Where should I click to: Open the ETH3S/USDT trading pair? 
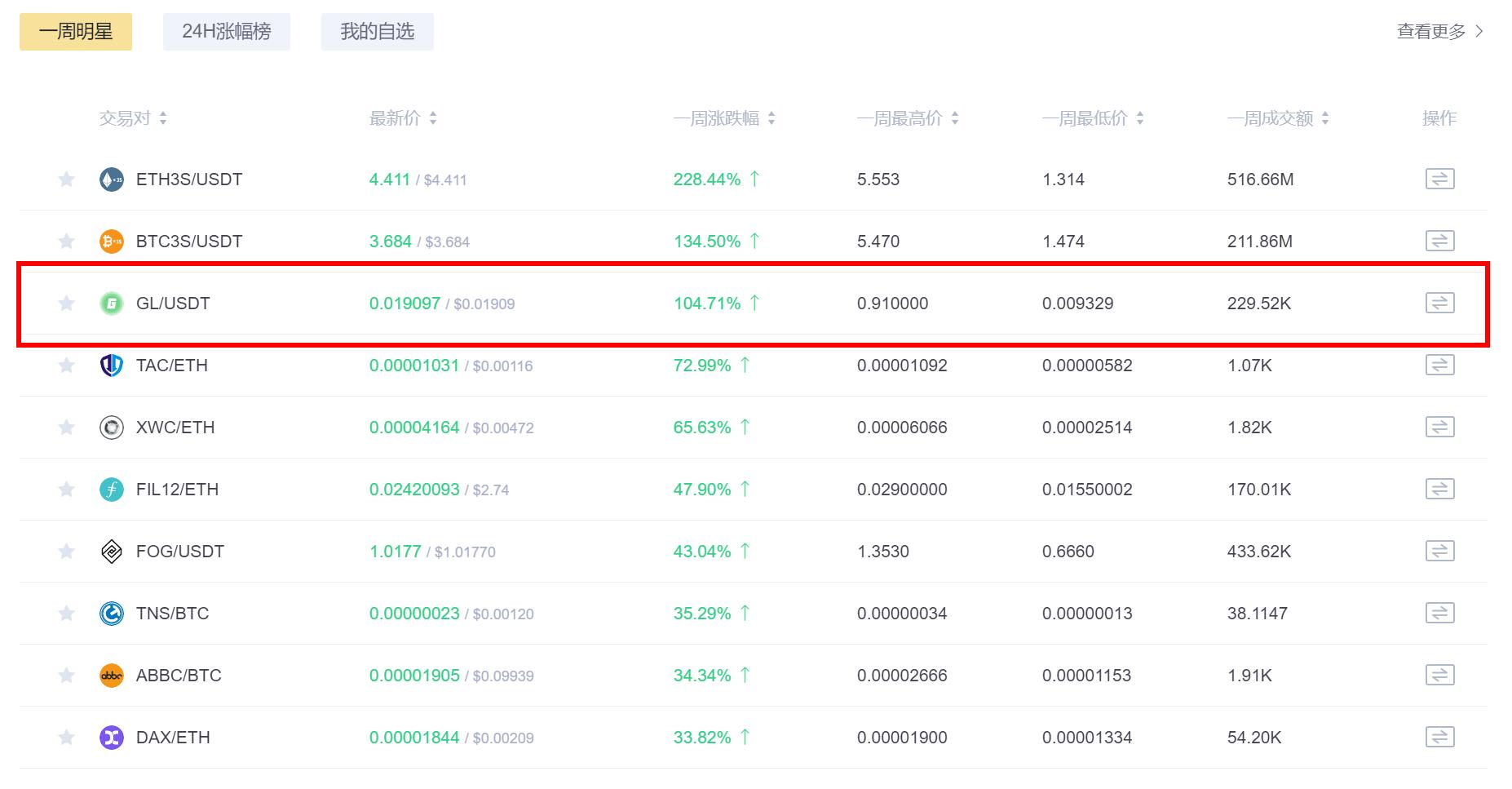coord(189,180)
